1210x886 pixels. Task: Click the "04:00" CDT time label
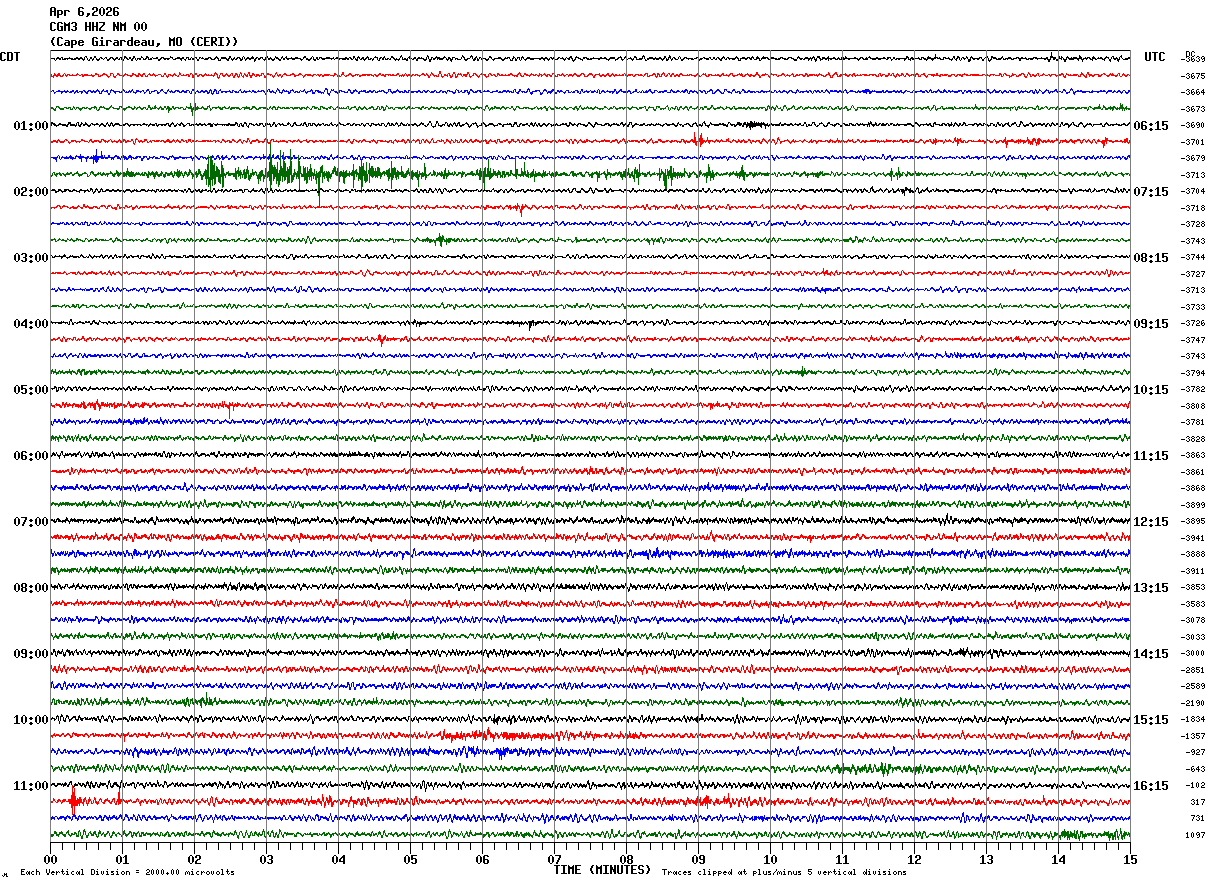pyautogui.click(x=31, y=324)
